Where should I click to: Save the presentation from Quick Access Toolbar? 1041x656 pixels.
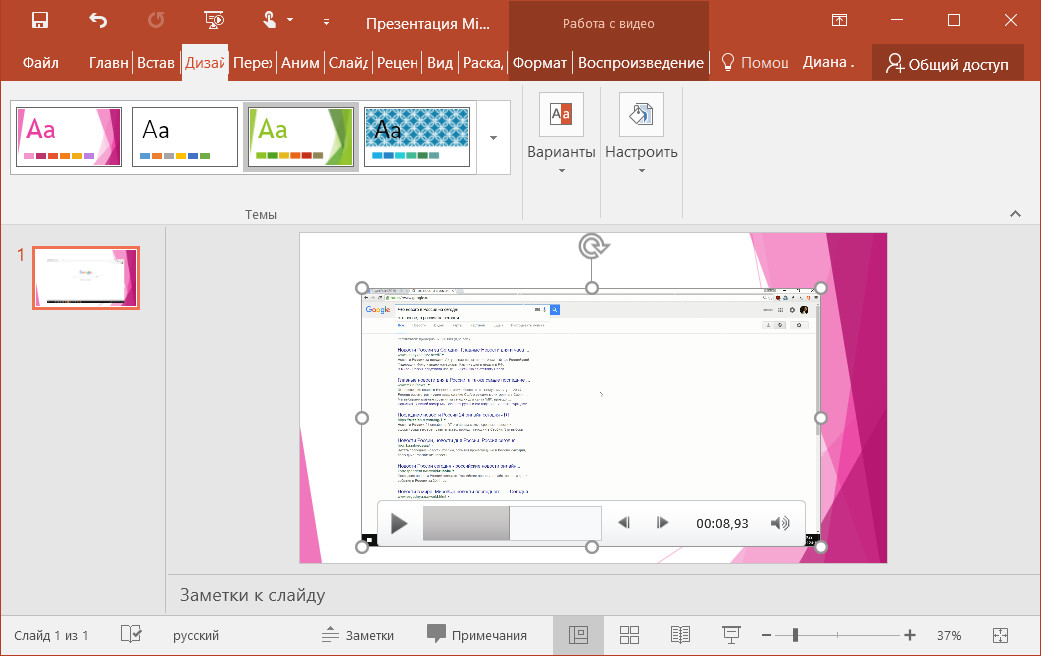click(39, 18)
